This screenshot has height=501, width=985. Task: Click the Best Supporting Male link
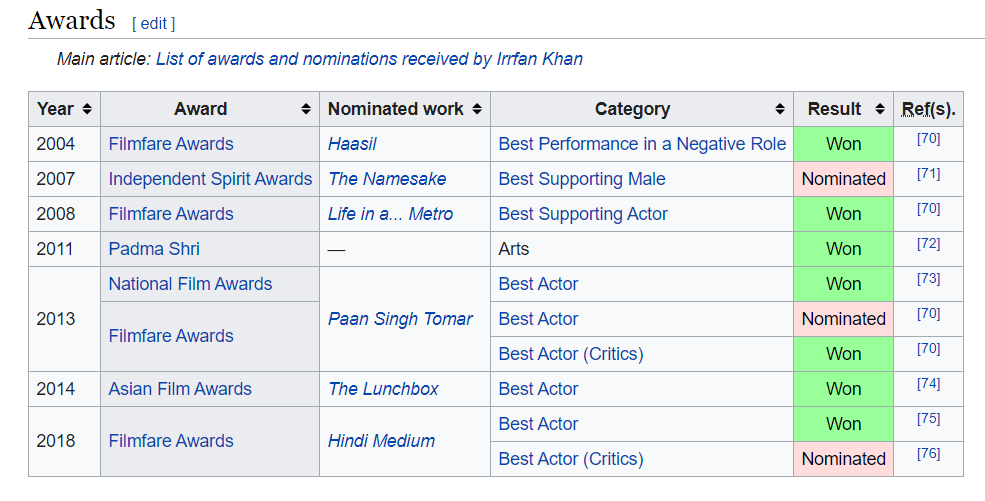click(x=581, y=179)
